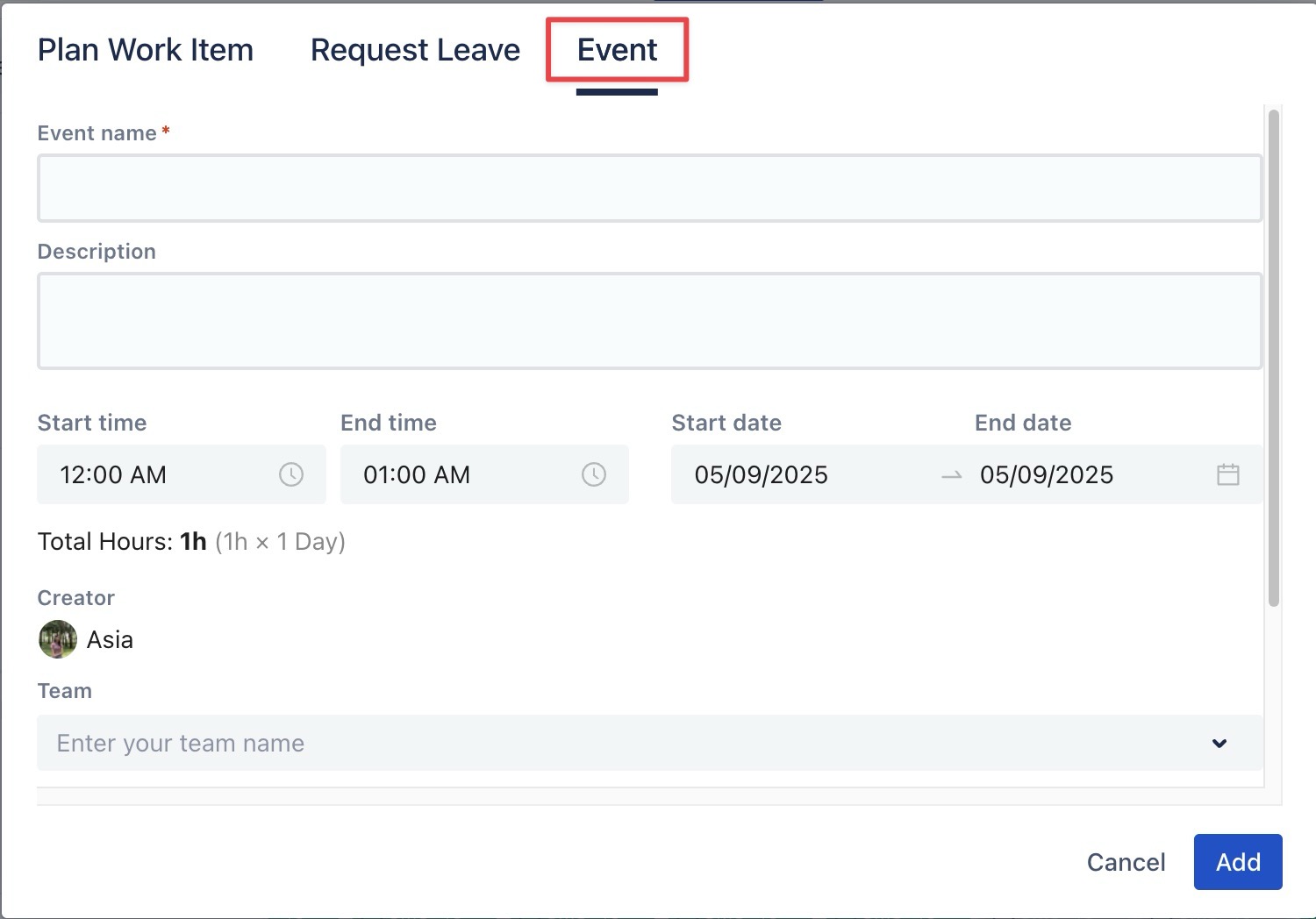The width and height of the screenshot is (1316, 919).
Task: Click the creator name Asia
Action: click(110, 640)
